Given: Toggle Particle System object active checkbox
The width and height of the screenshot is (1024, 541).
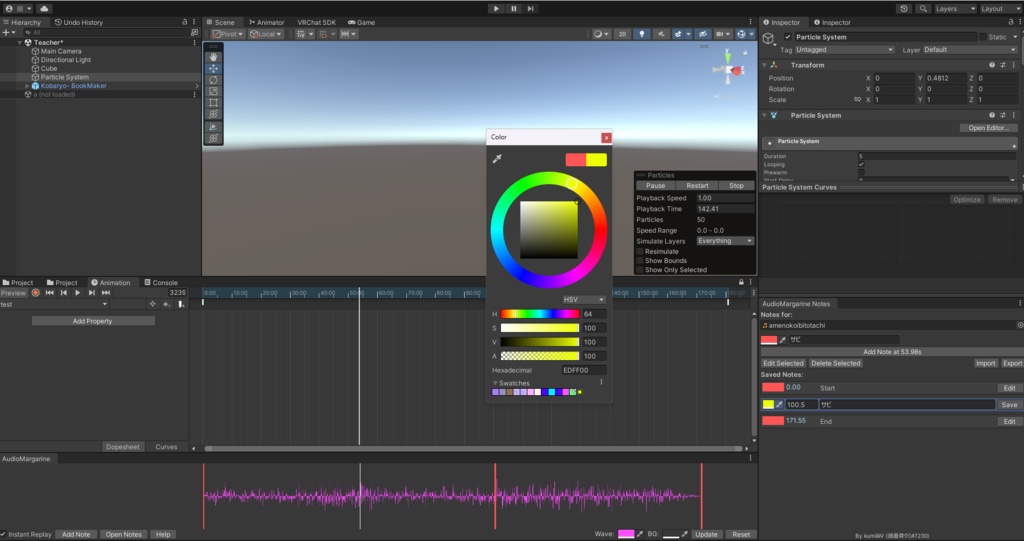Looking at the screenshot, I should point(788,37).
